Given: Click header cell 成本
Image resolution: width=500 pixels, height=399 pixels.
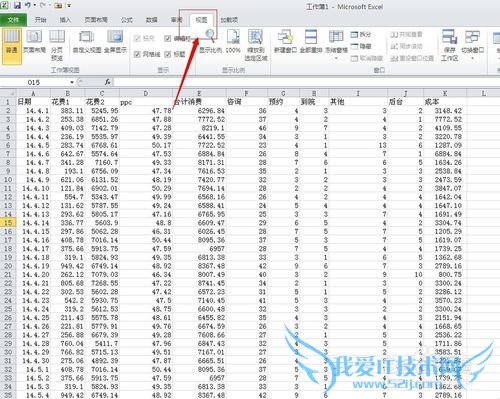Looking at the screenshot, I should click(445, 102).
